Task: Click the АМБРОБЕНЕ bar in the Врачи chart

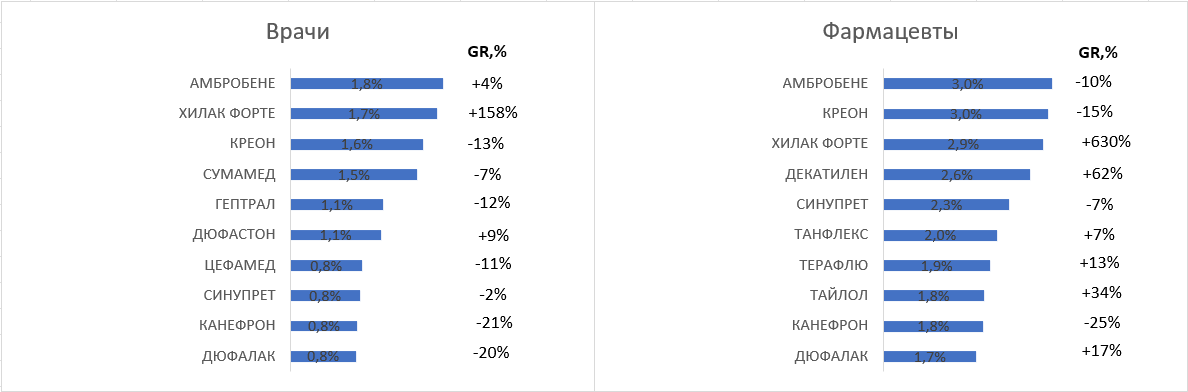Action: point(367,83)
